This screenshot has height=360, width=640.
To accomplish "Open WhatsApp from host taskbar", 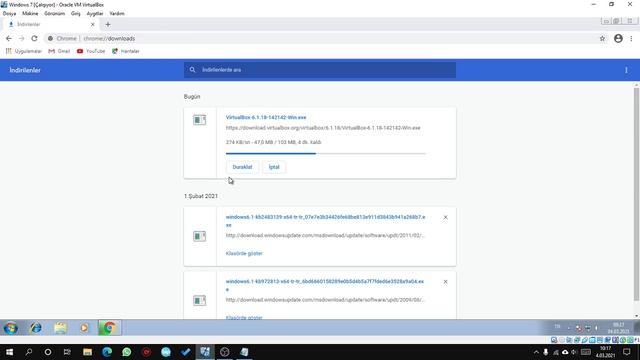I will (x=127, y=352).
